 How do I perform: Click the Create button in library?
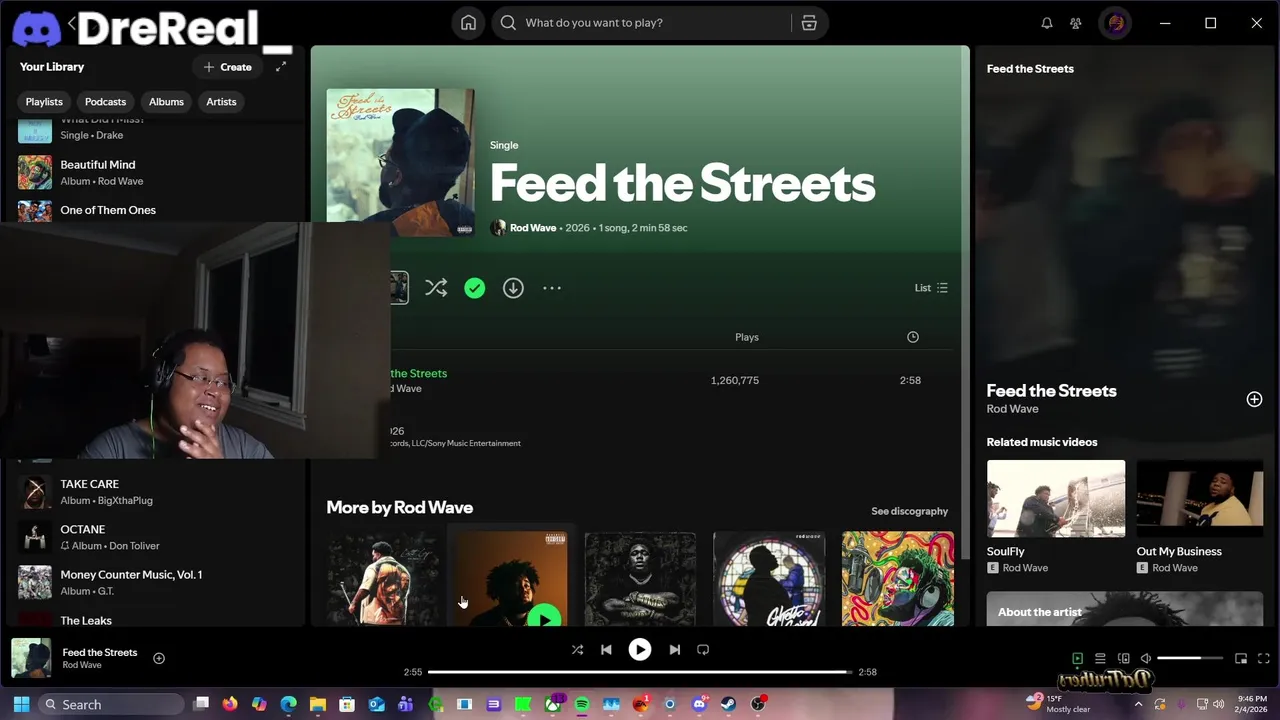coord(227,67)
